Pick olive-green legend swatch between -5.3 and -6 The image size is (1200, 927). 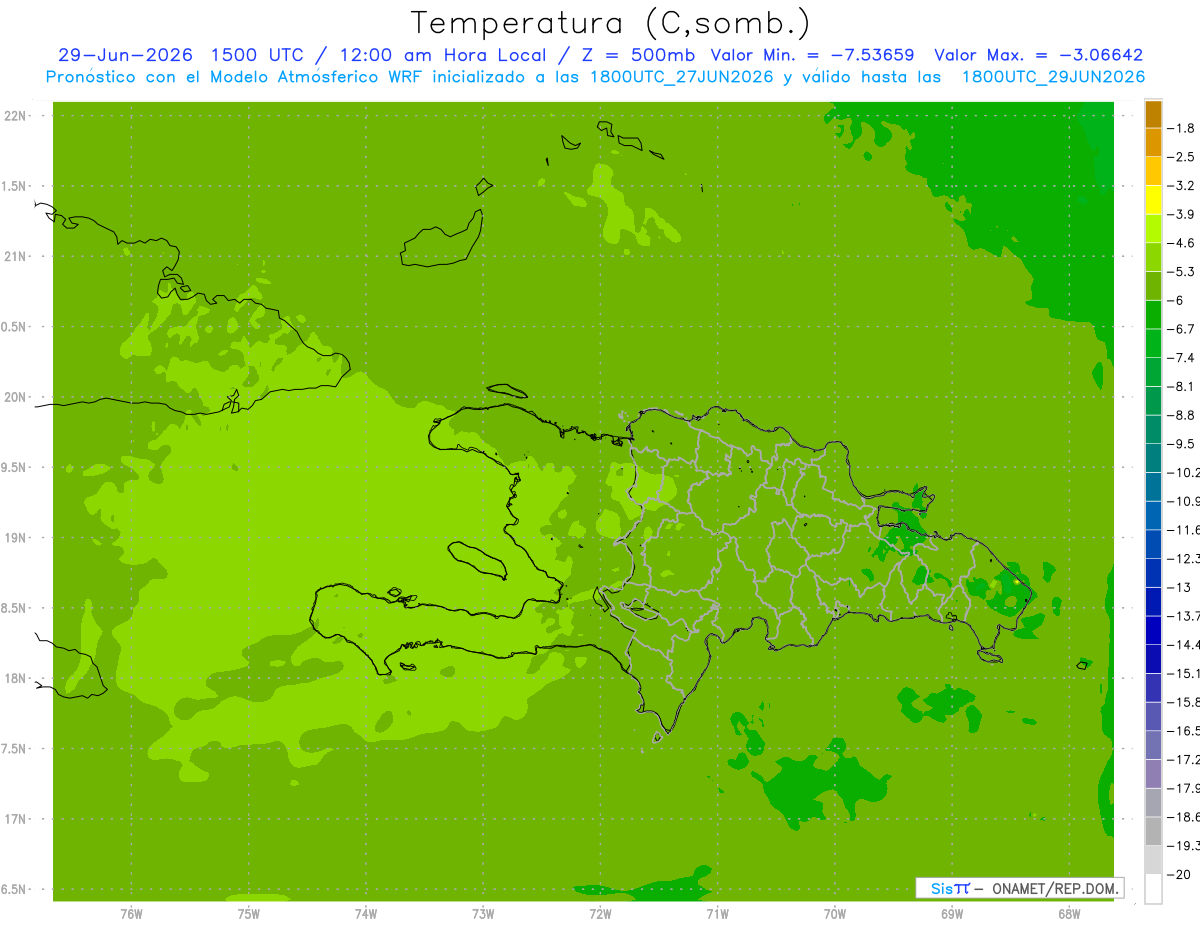click(1153, 286)
